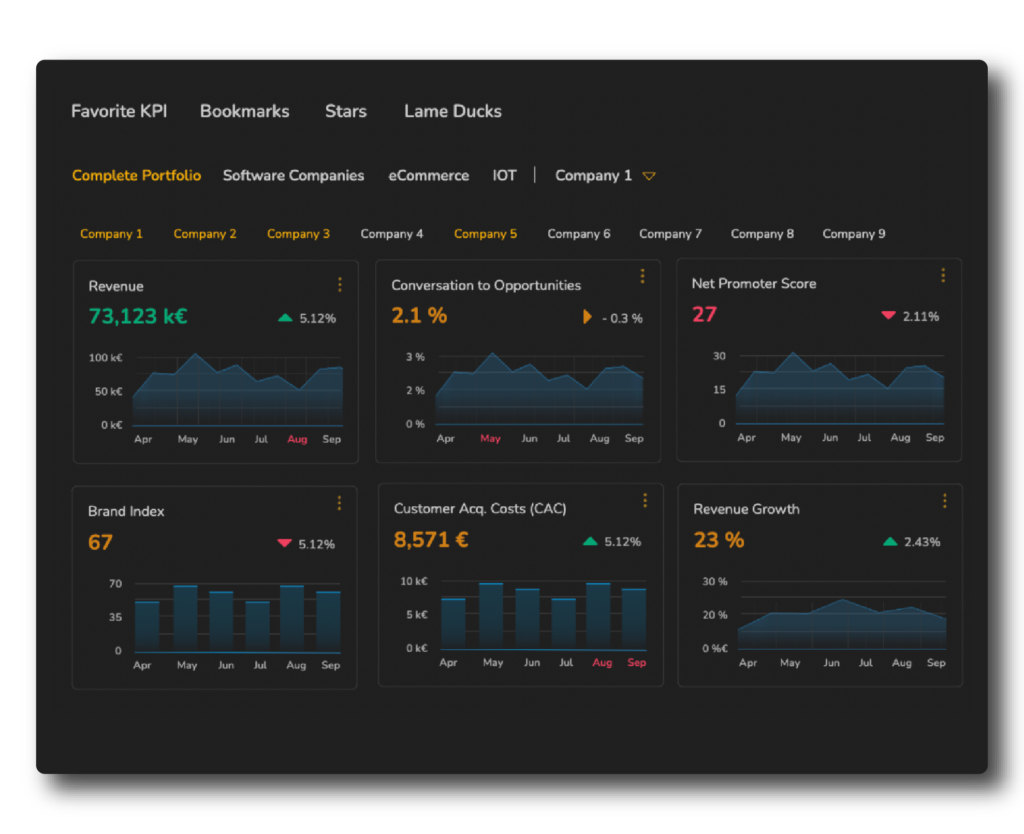Deselect the Company 5 filter chip
Screen dimensions: 1024x834
485,234
